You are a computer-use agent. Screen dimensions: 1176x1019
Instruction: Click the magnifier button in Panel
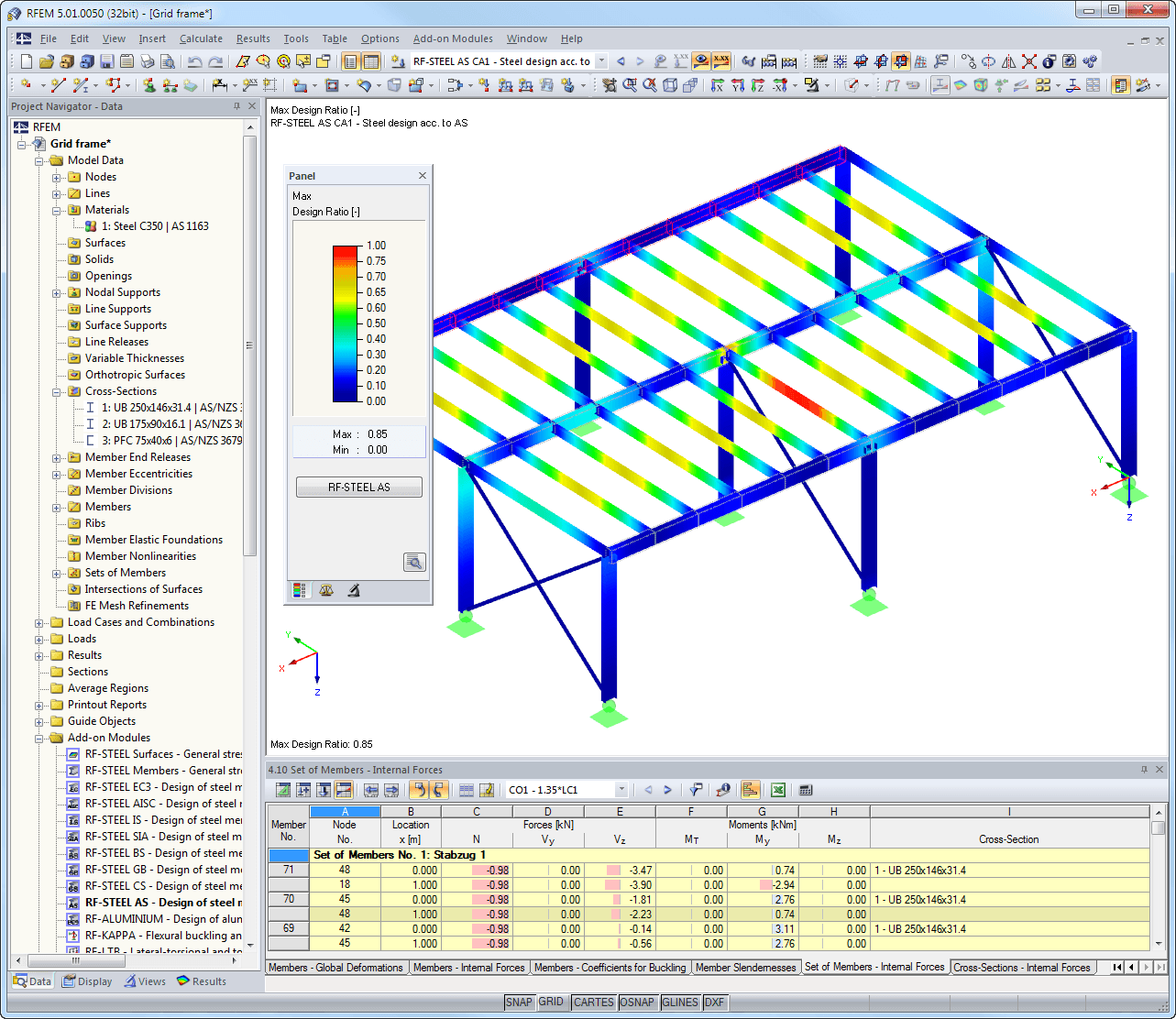point(414,562)
